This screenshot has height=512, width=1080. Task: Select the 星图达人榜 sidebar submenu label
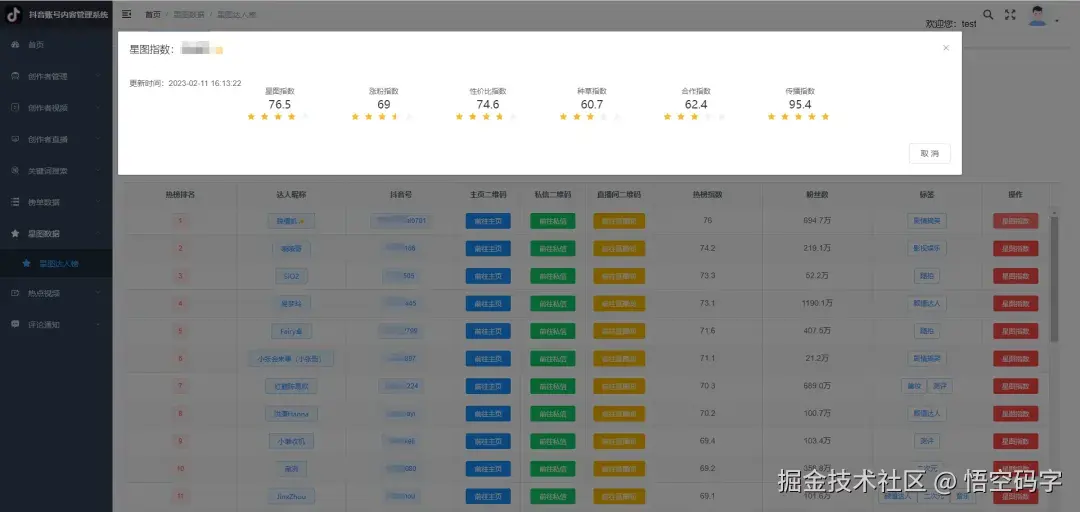click(59, 263)
